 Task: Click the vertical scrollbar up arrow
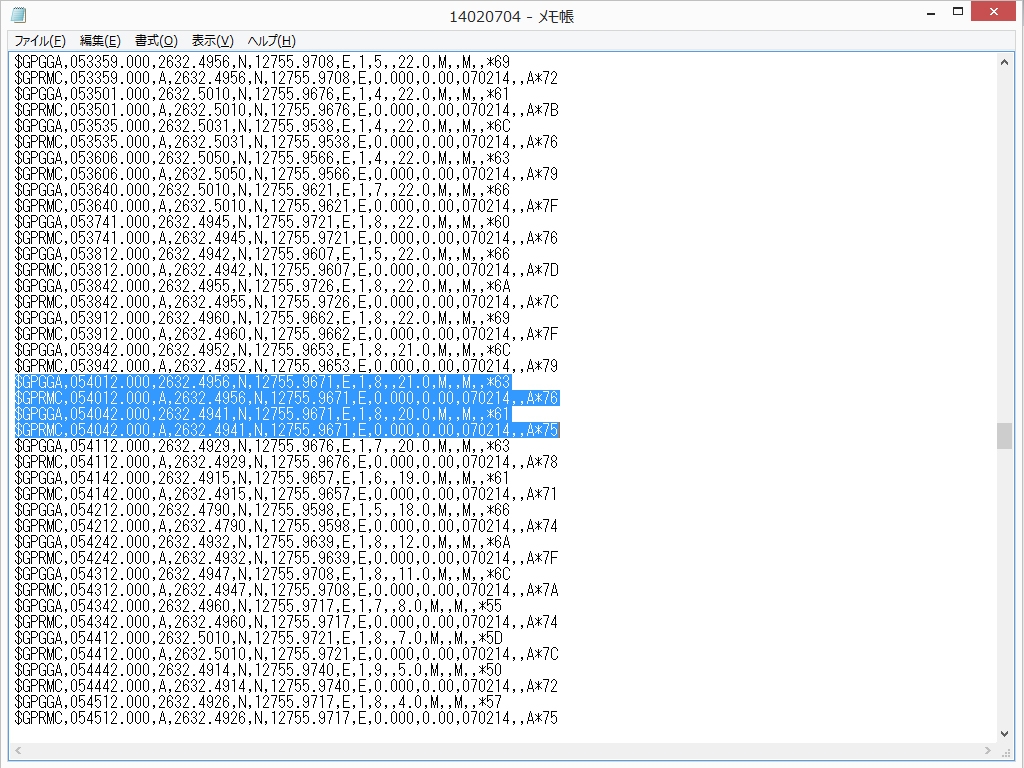(x=1004, y=62)
